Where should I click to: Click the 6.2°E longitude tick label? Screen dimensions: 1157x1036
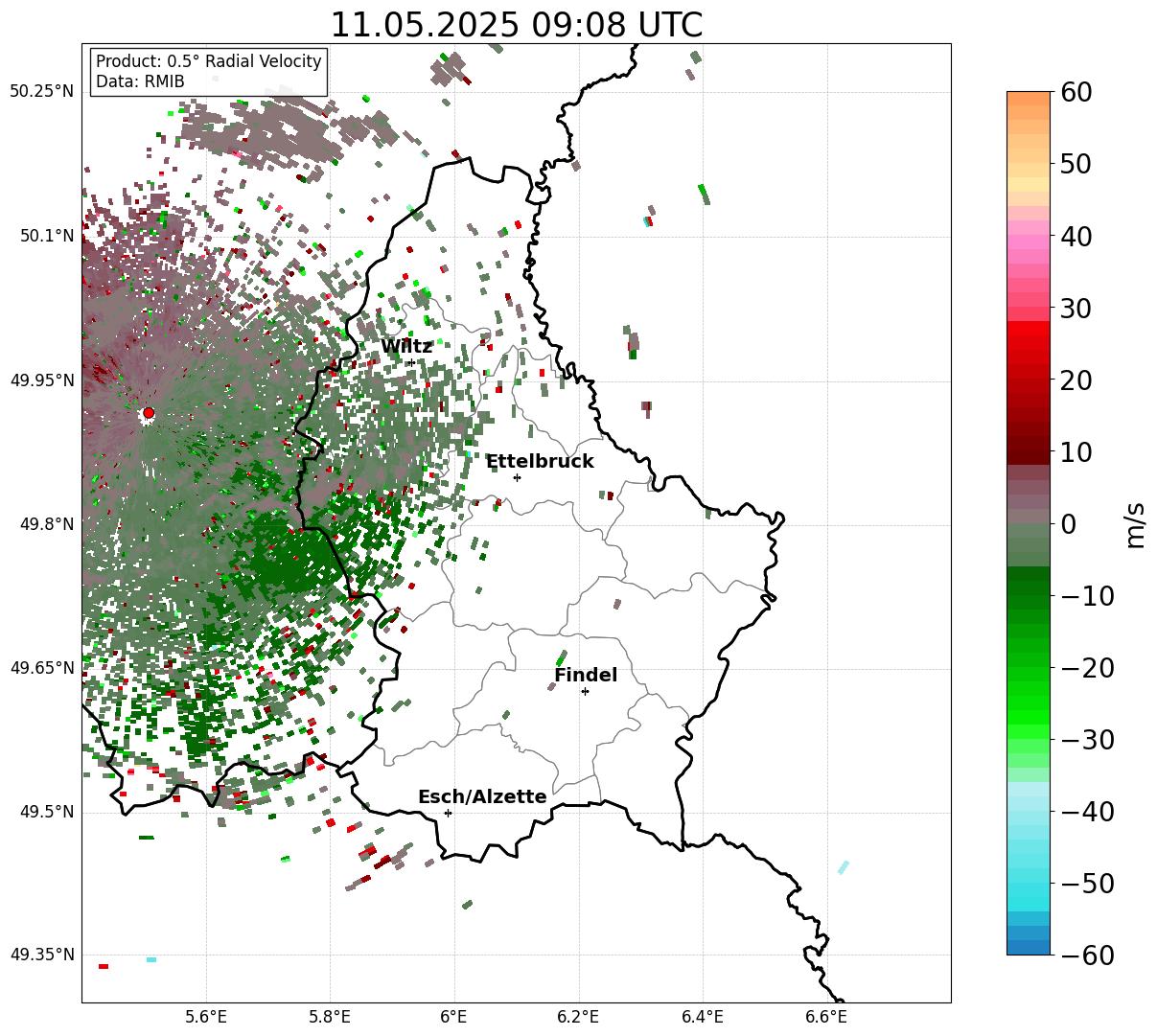579,1017
